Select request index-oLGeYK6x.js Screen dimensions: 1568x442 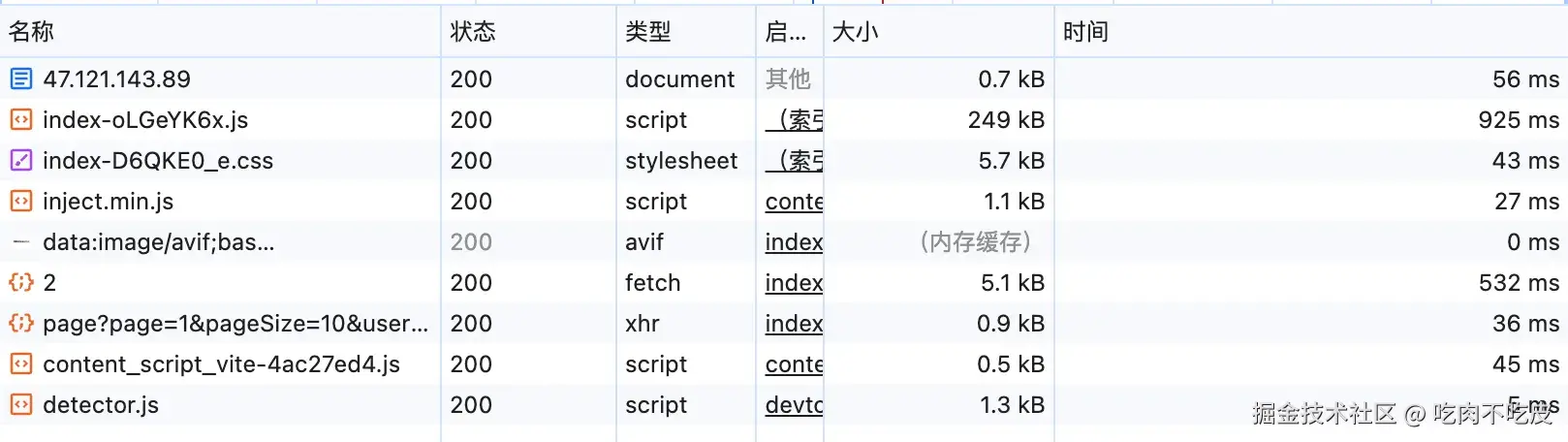click(x=145, y=119)
